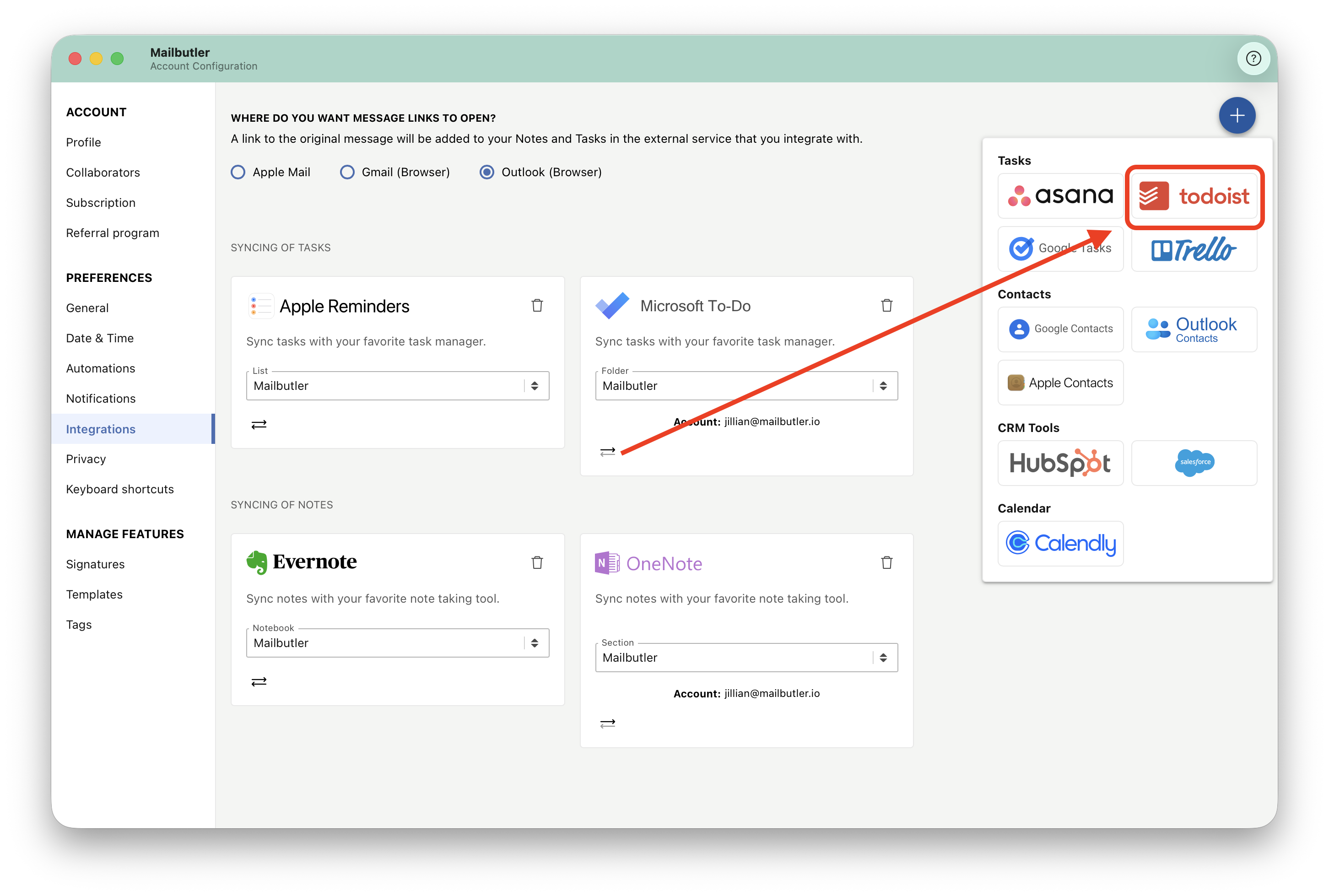
Task: Click the SYNCING OF TASKS heading
Action: click(281, 248)
